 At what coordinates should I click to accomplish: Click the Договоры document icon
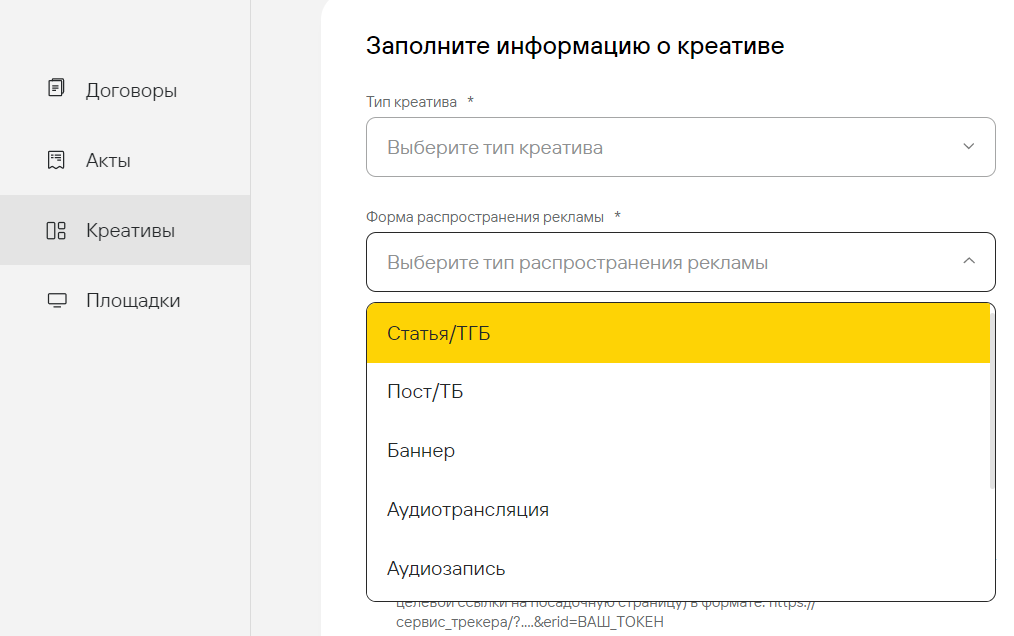click(56, 89)
